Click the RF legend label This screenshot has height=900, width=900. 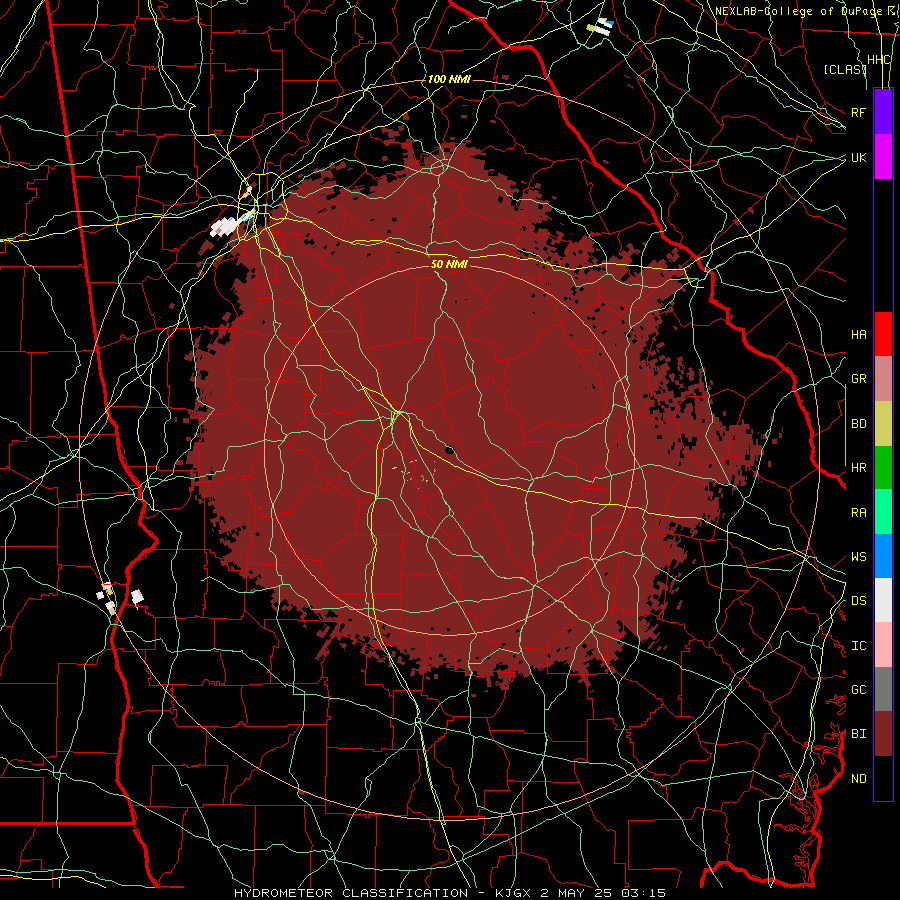click(x=859, y=112)
